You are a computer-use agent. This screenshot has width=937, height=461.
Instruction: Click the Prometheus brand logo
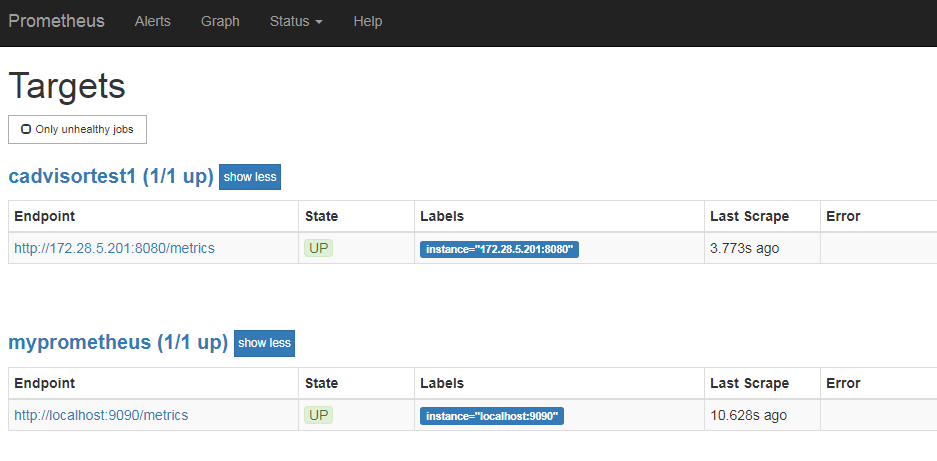coord(57,21)
